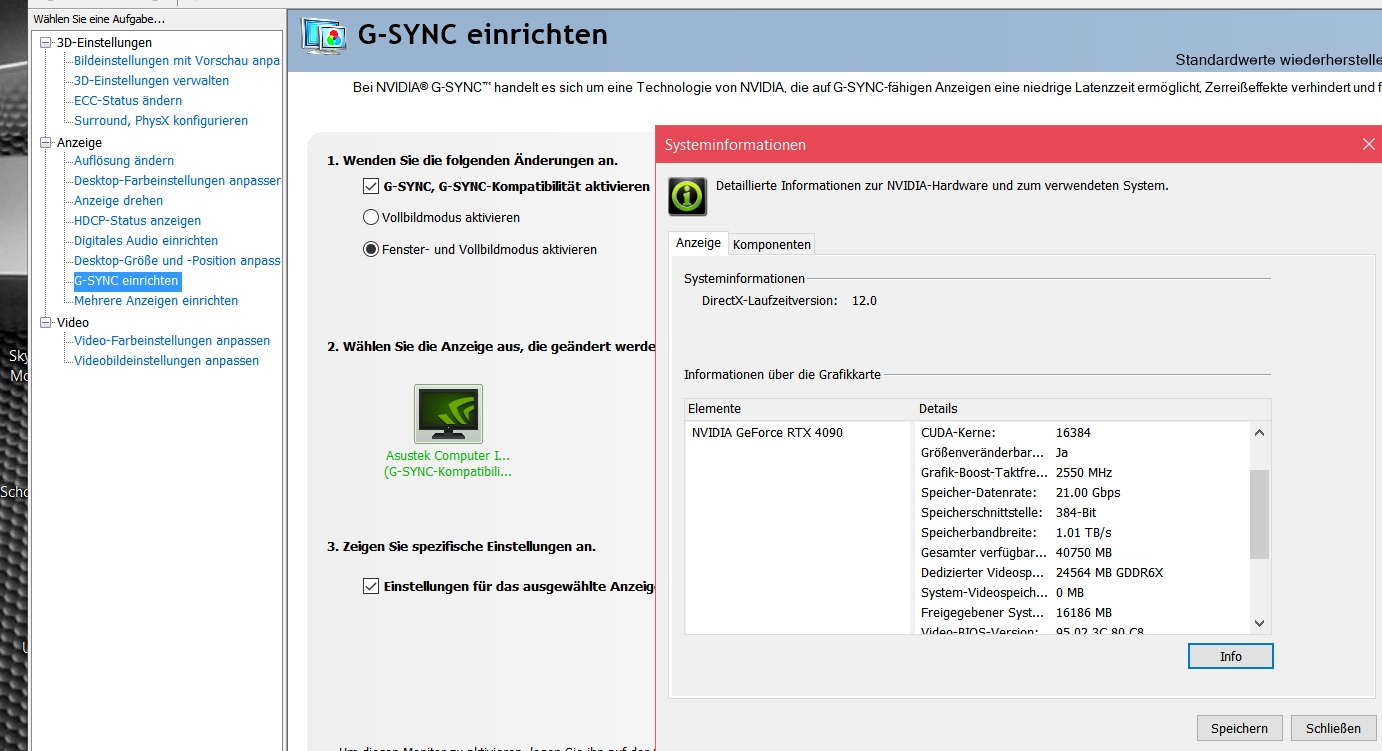Click the Speicherbandbreite 1.01 TB/s row
The image size is (1382, 751).
tap(1083, 533)
